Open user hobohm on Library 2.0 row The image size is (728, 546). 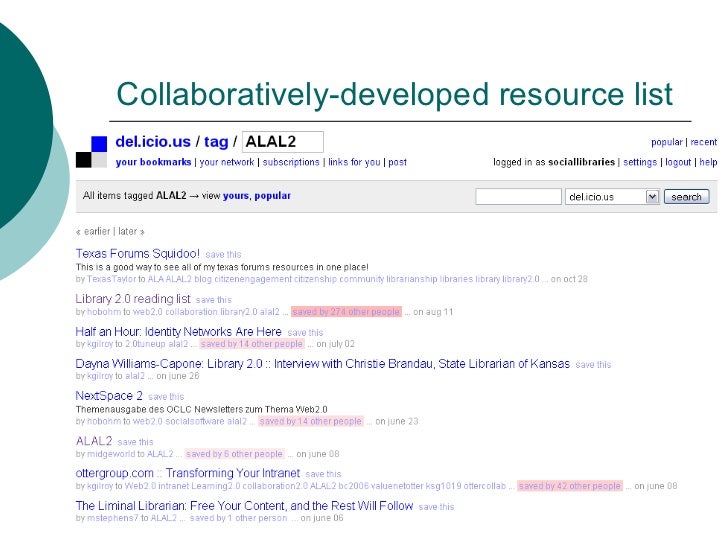(104, 312)
